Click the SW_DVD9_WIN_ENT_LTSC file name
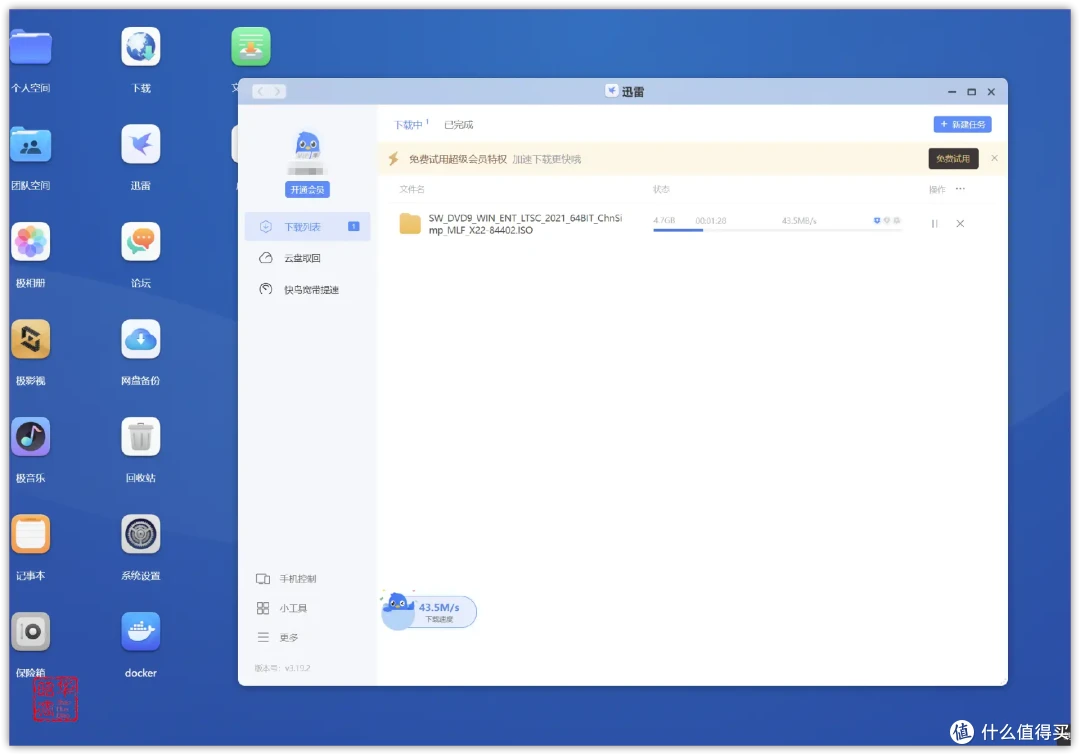Screen dimensions: 1080x755 (525, 224)
